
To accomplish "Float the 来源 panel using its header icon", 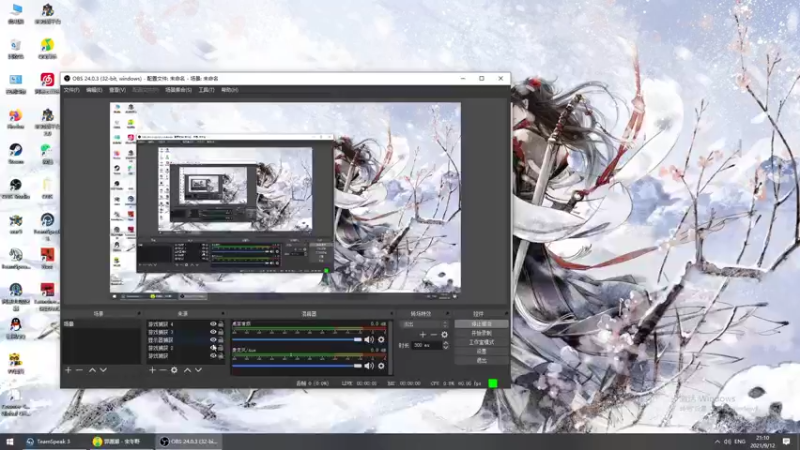I will 222,314.
